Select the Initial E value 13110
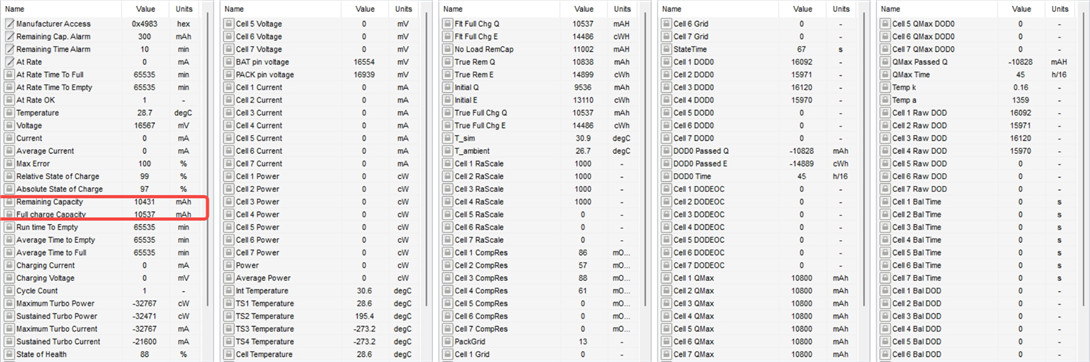This screenshot has height=362, width=1090. pyautogui.click(x=583, y=100)
